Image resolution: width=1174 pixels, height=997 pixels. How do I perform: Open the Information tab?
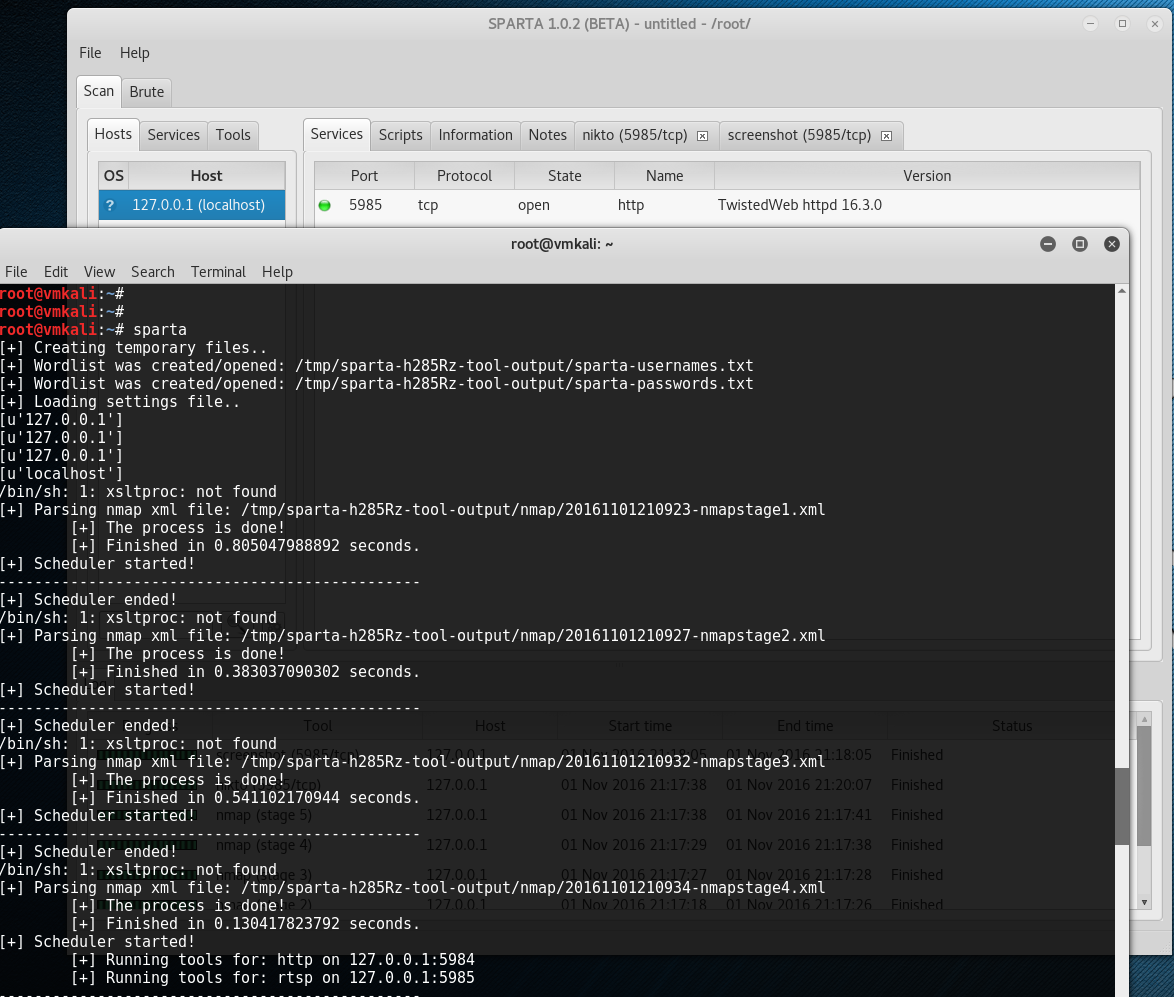475,135
